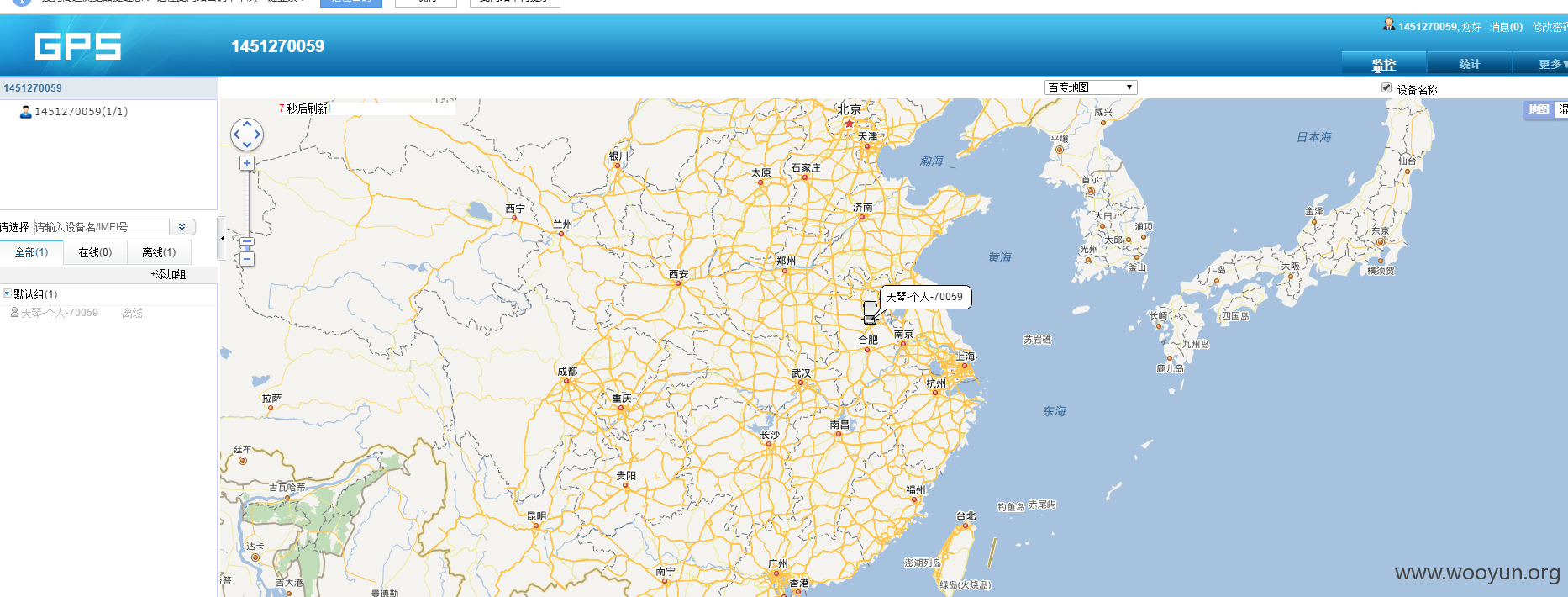The width and height of the screenshot is (1568, 597).
Task: Click the 北京 star marker on the map
Action: coord(849,124)
